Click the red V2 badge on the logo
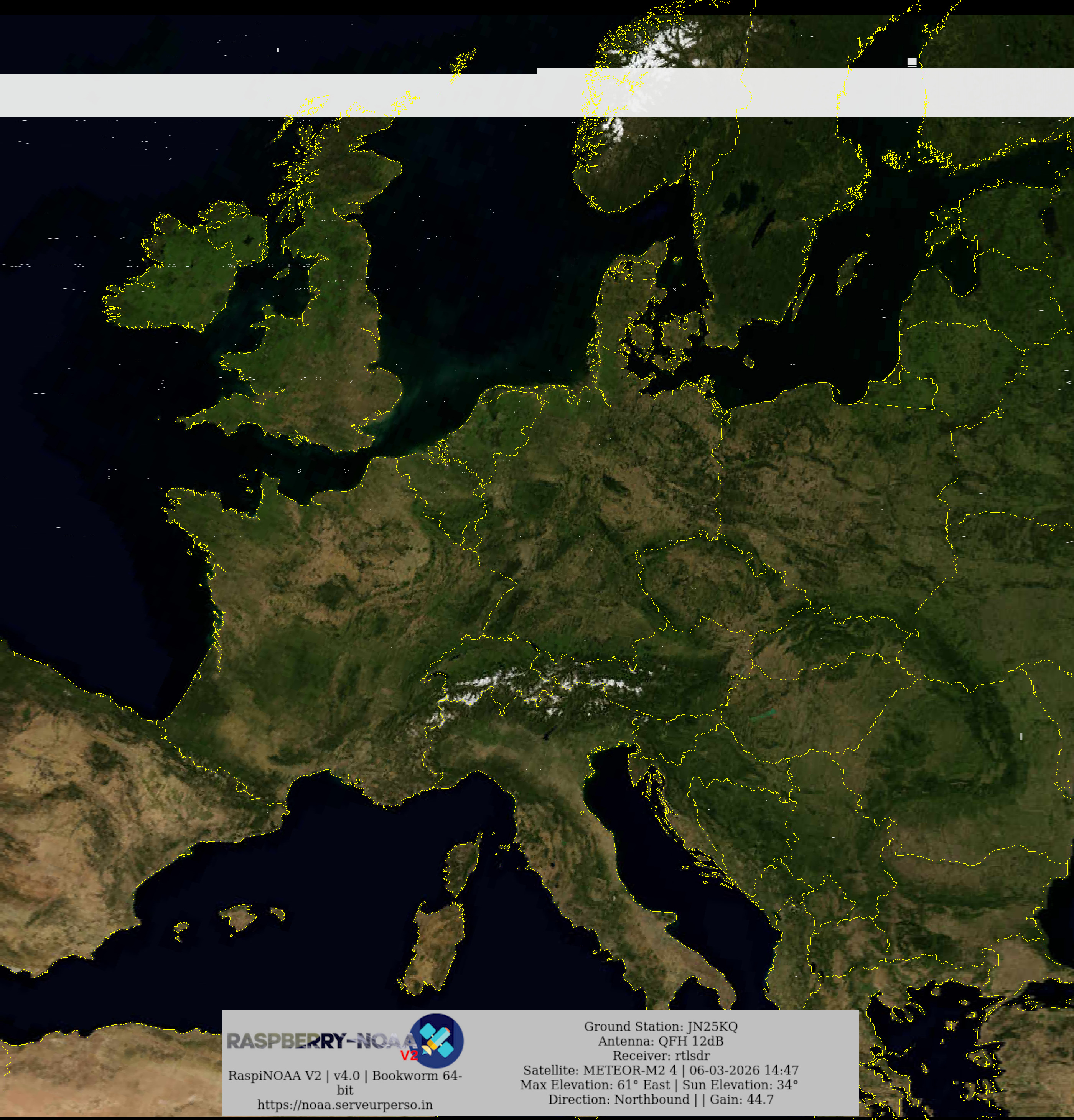 click(x=409, y=1055)
